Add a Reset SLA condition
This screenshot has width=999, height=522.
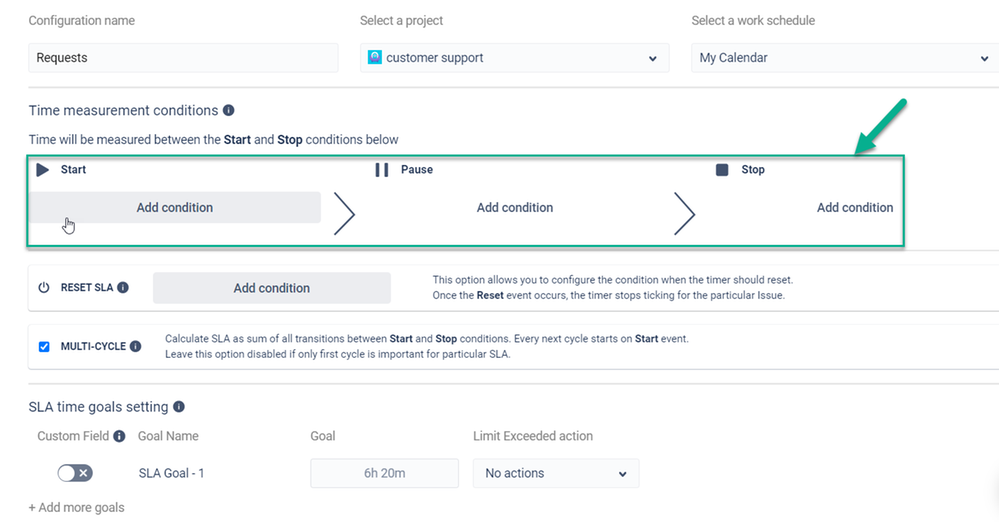(x=272, y=288)
